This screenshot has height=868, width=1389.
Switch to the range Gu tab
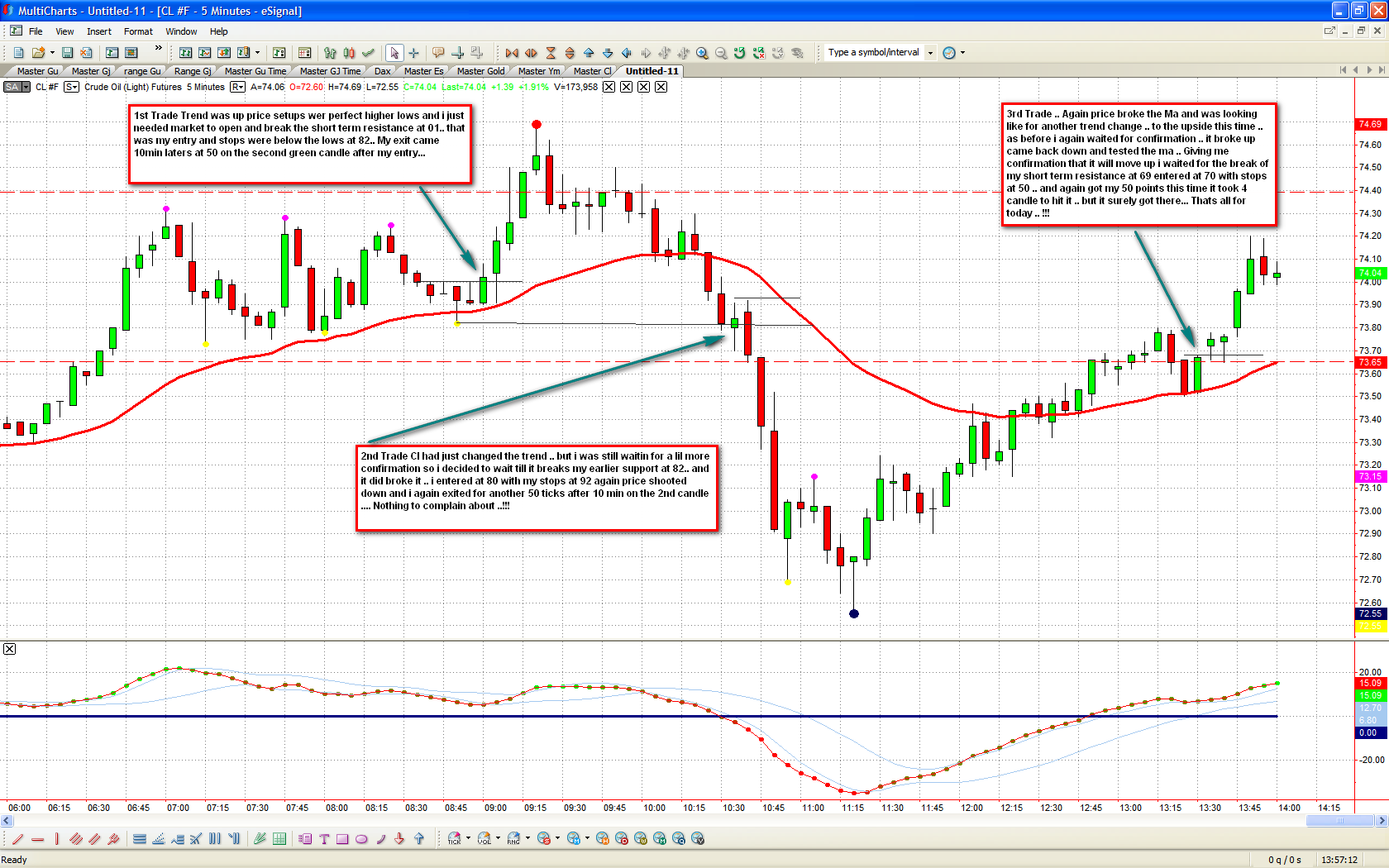point(142,71)
